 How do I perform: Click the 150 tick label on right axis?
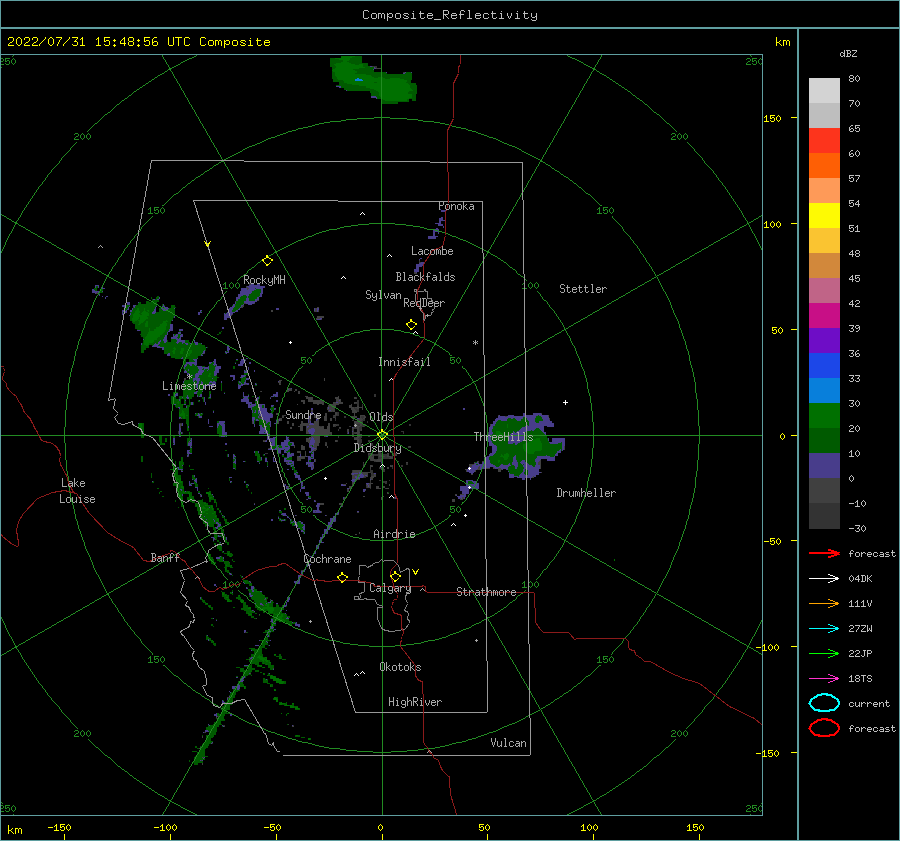[x=772, y=118]
